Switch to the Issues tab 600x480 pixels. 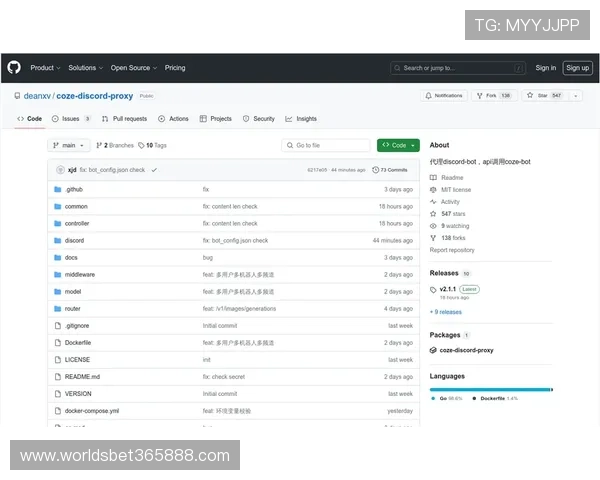pyautogui.click(x=71, y=119)
